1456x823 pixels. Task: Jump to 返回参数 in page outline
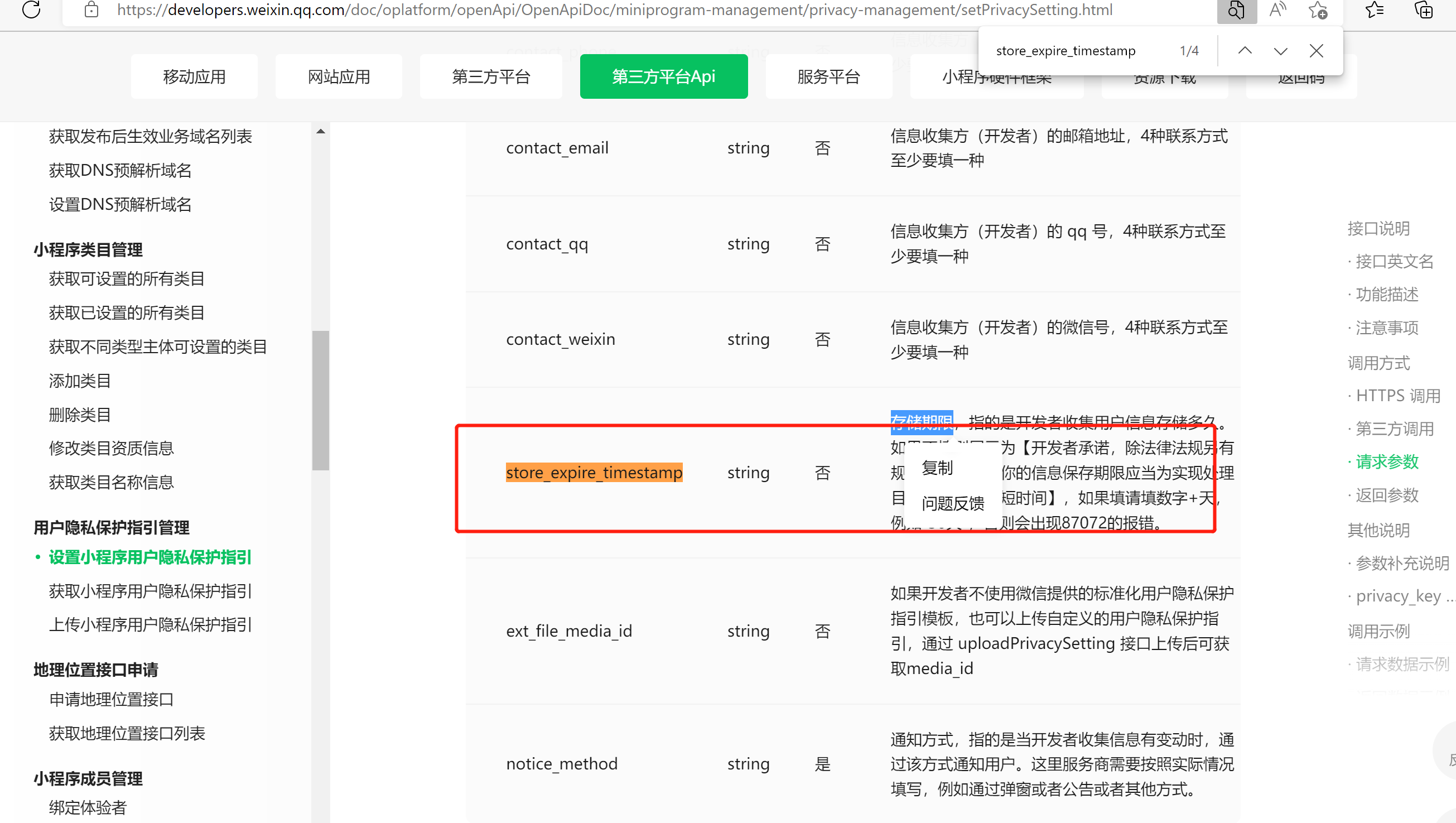point(1386,495)
